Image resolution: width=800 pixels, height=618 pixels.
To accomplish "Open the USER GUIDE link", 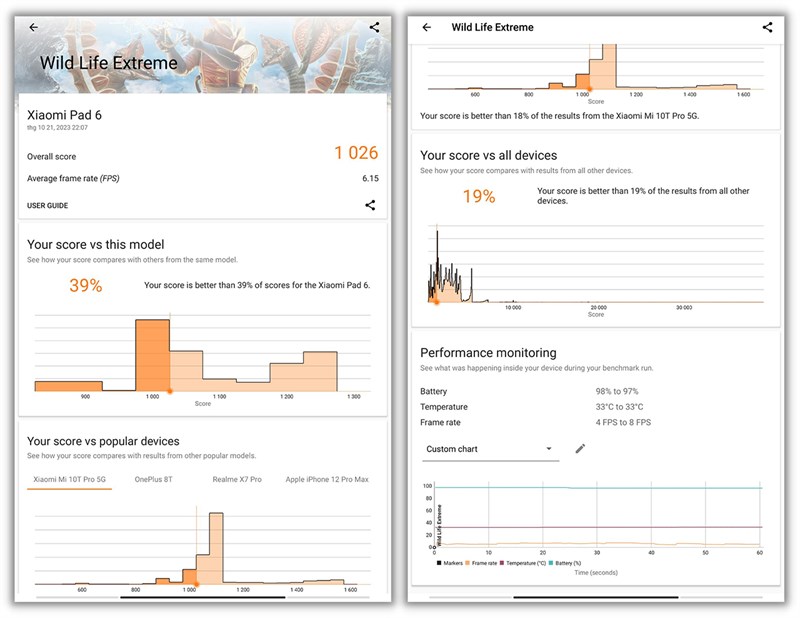I will click(47, 206).
